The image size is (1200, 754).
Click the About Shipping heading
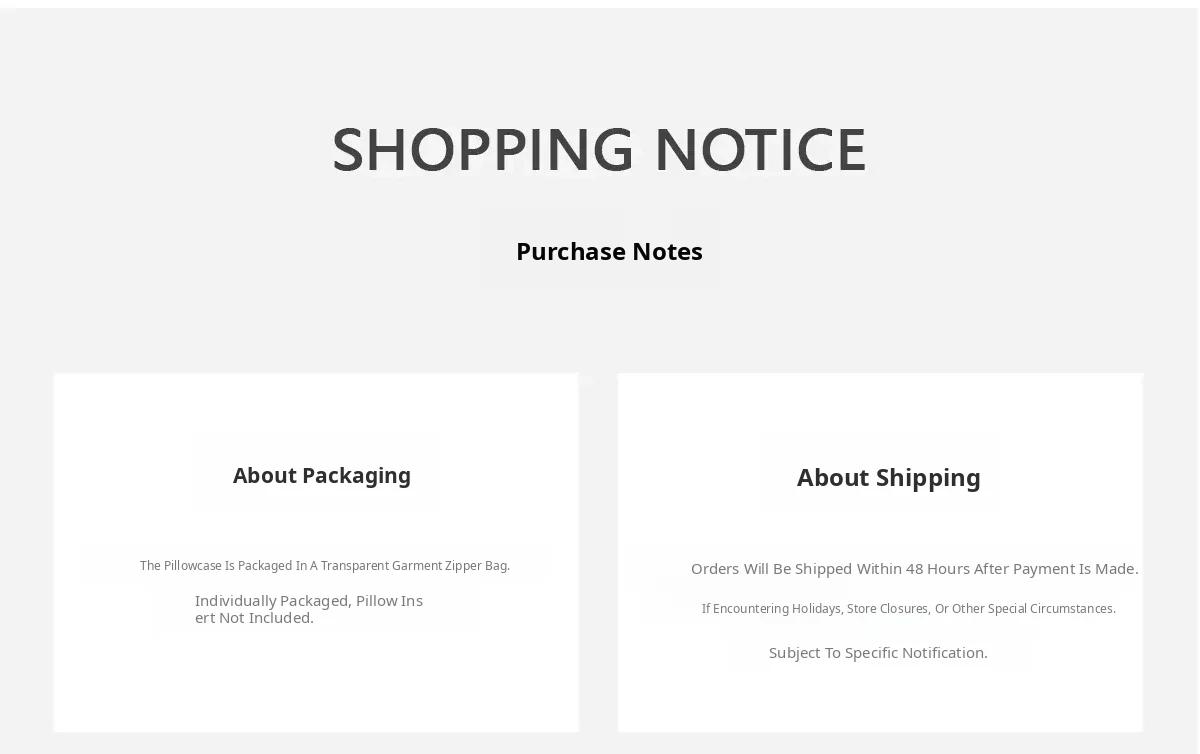[889, 478]
